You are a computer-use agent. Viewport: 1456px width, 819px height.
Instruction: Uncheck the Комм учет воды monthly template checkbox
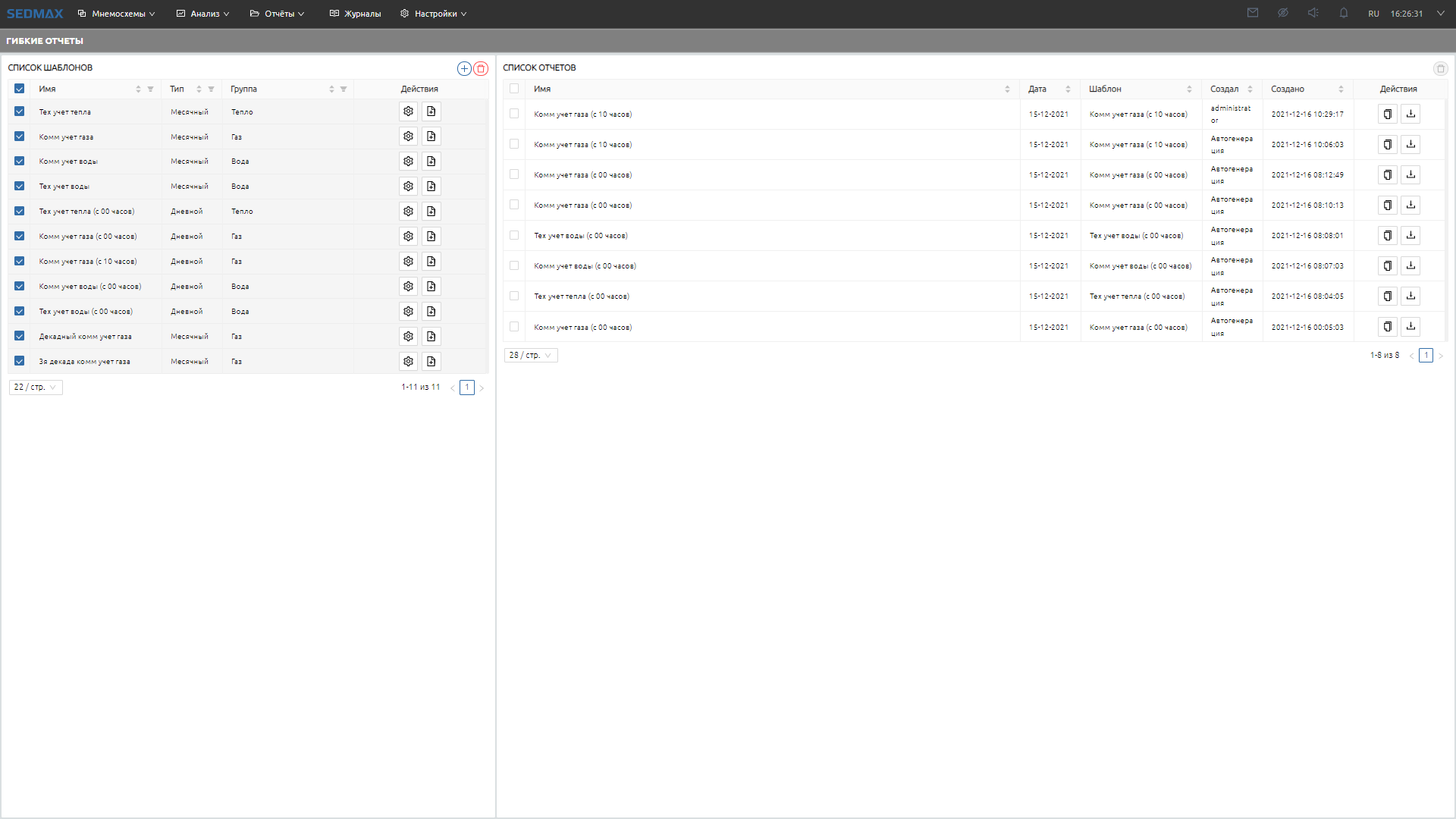pyautogui.click(x=20, y=161)
